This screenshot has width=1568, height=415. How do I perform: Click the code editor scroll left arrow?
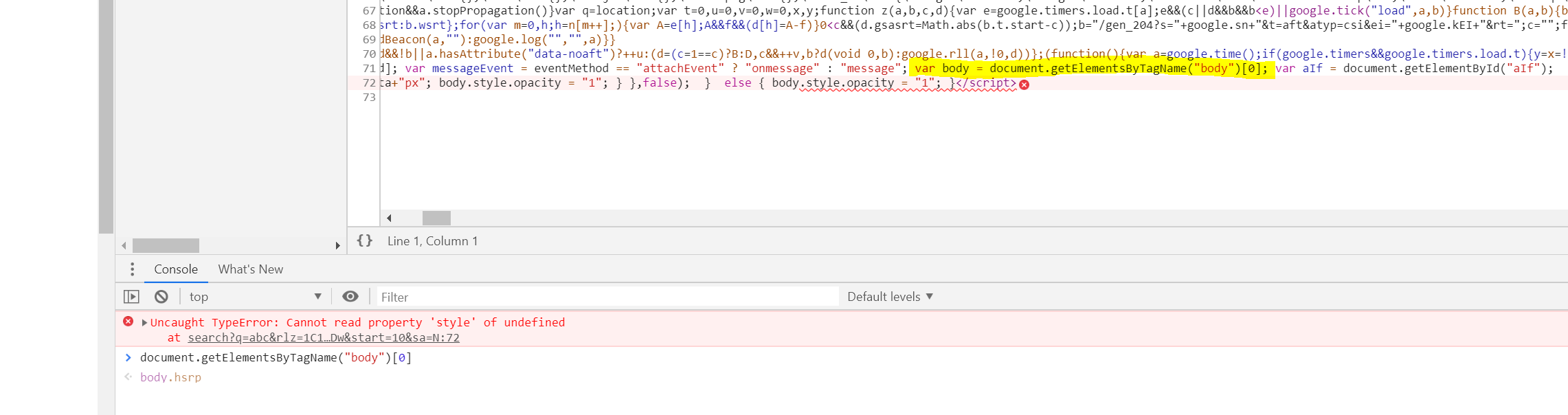click(389, 218)
